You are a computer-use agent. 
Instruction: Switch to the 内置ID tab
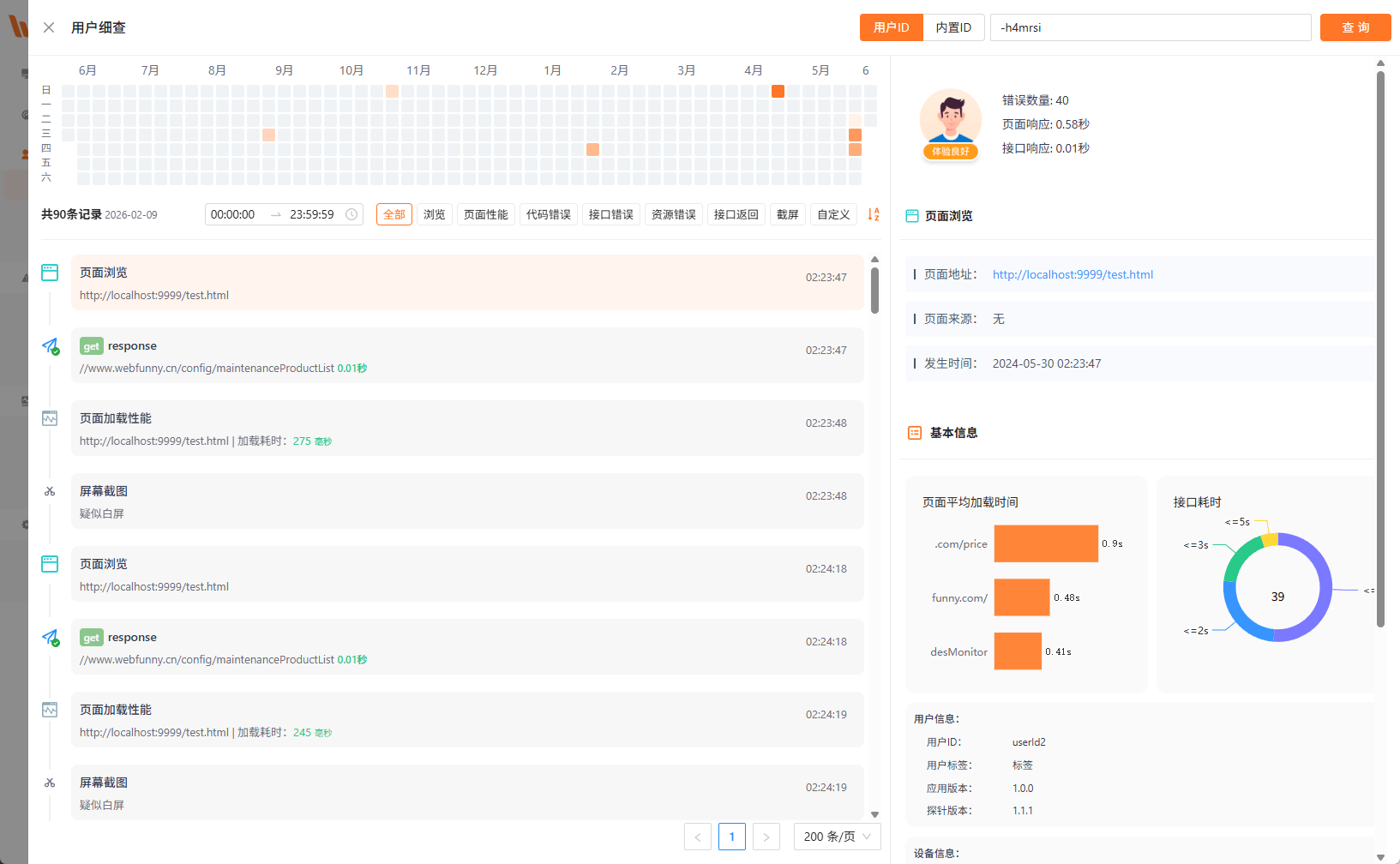pos(953,27)
